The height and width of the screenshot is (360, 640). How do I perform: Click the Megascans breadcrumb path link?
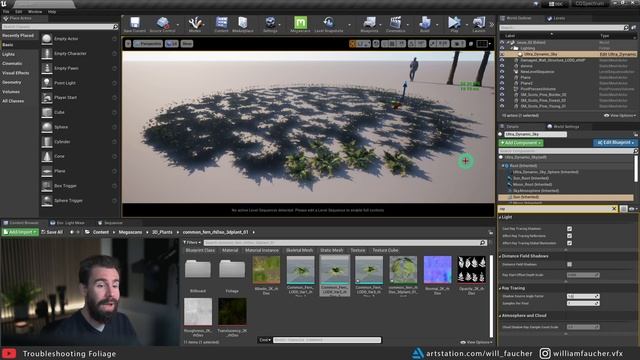[x=131, y=232]
